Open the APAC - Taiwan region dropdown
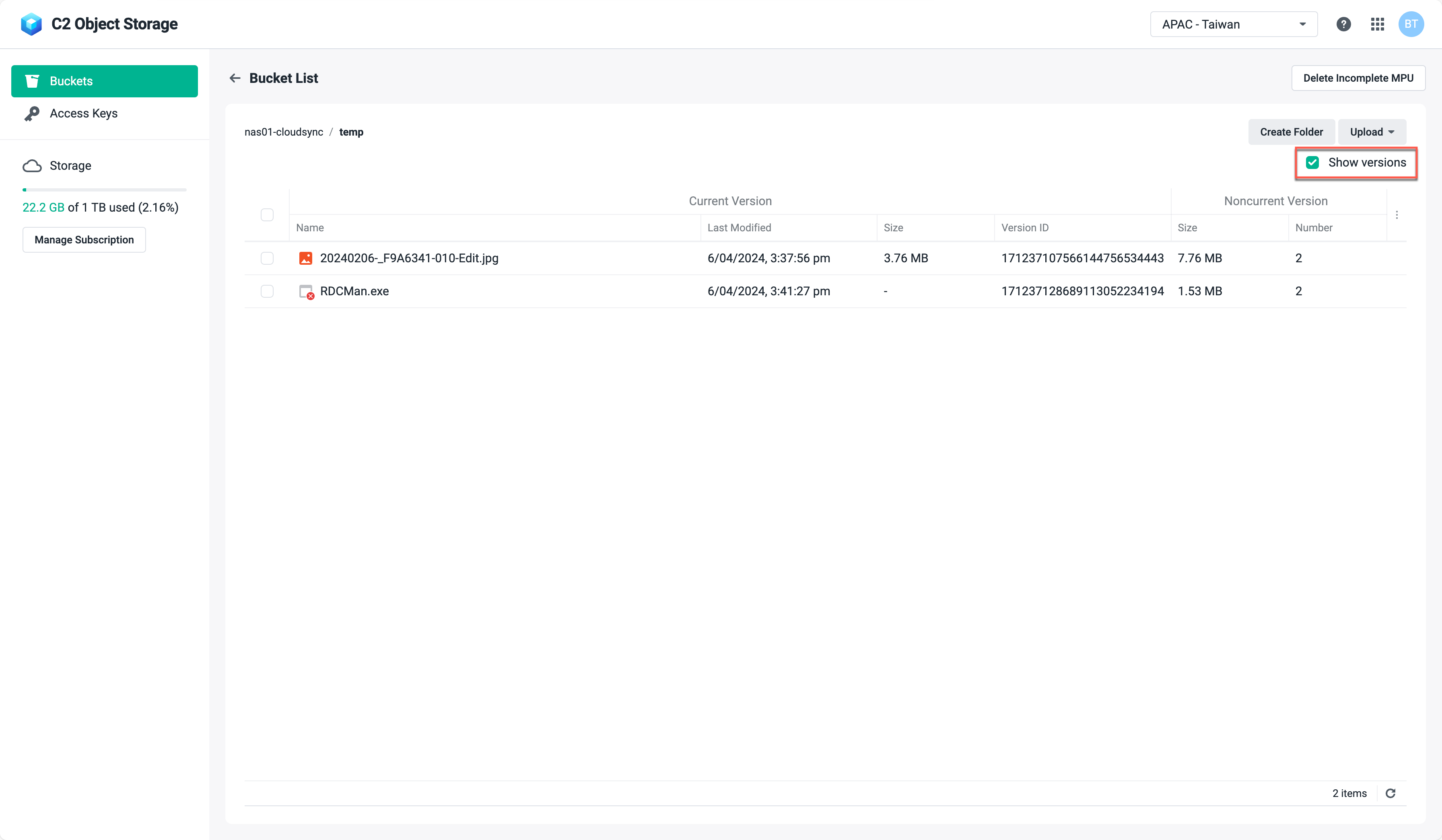This screenshot has width=1442, height=840. tap(1233, 24)
